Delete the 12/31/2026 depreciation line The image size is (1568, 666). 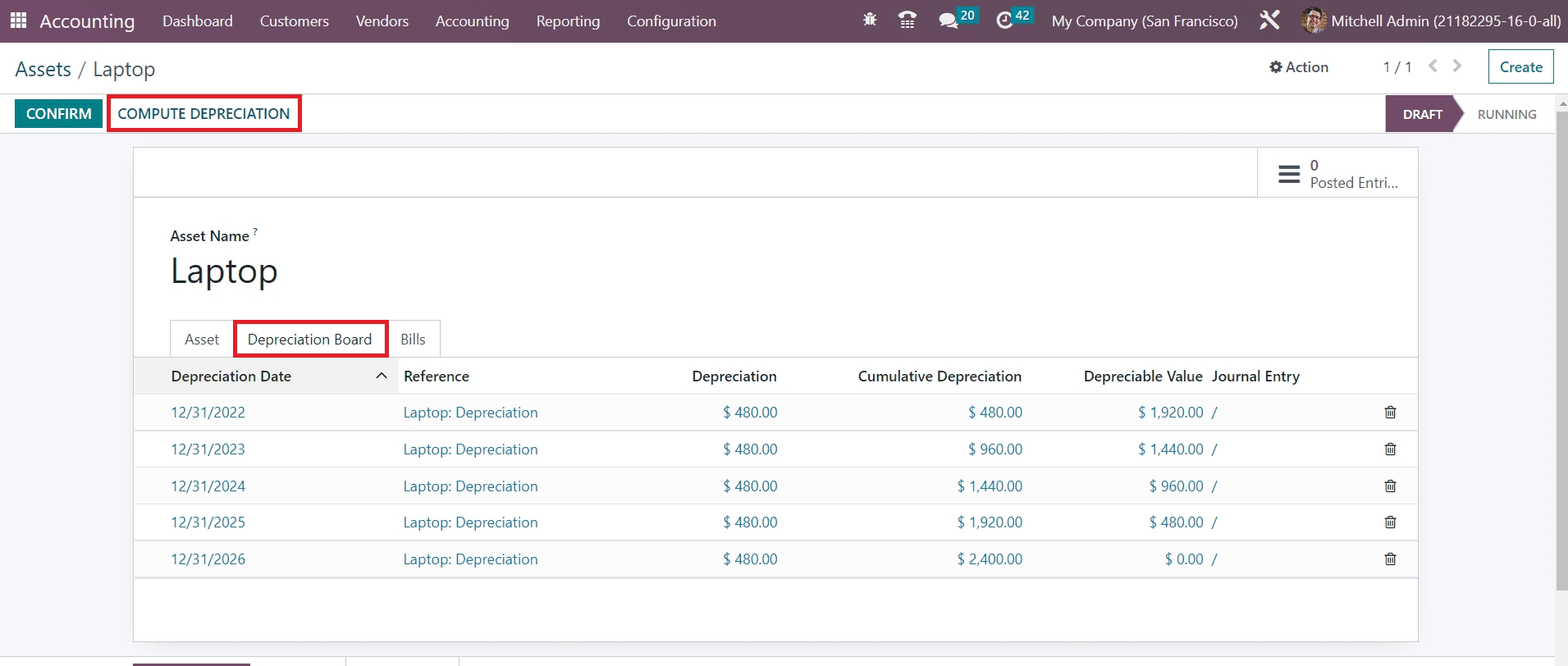coord(1390,559)
